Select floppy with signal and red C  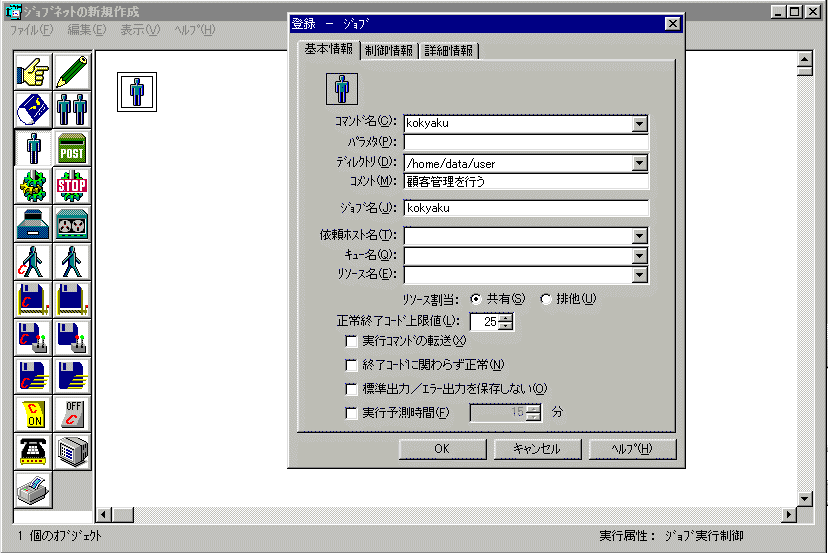click(33, 338)
